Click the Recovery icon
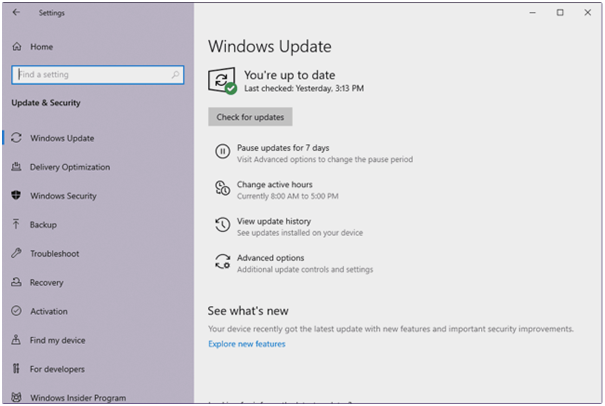Screen dimensions: 605x406 click(x=16, y=282)
